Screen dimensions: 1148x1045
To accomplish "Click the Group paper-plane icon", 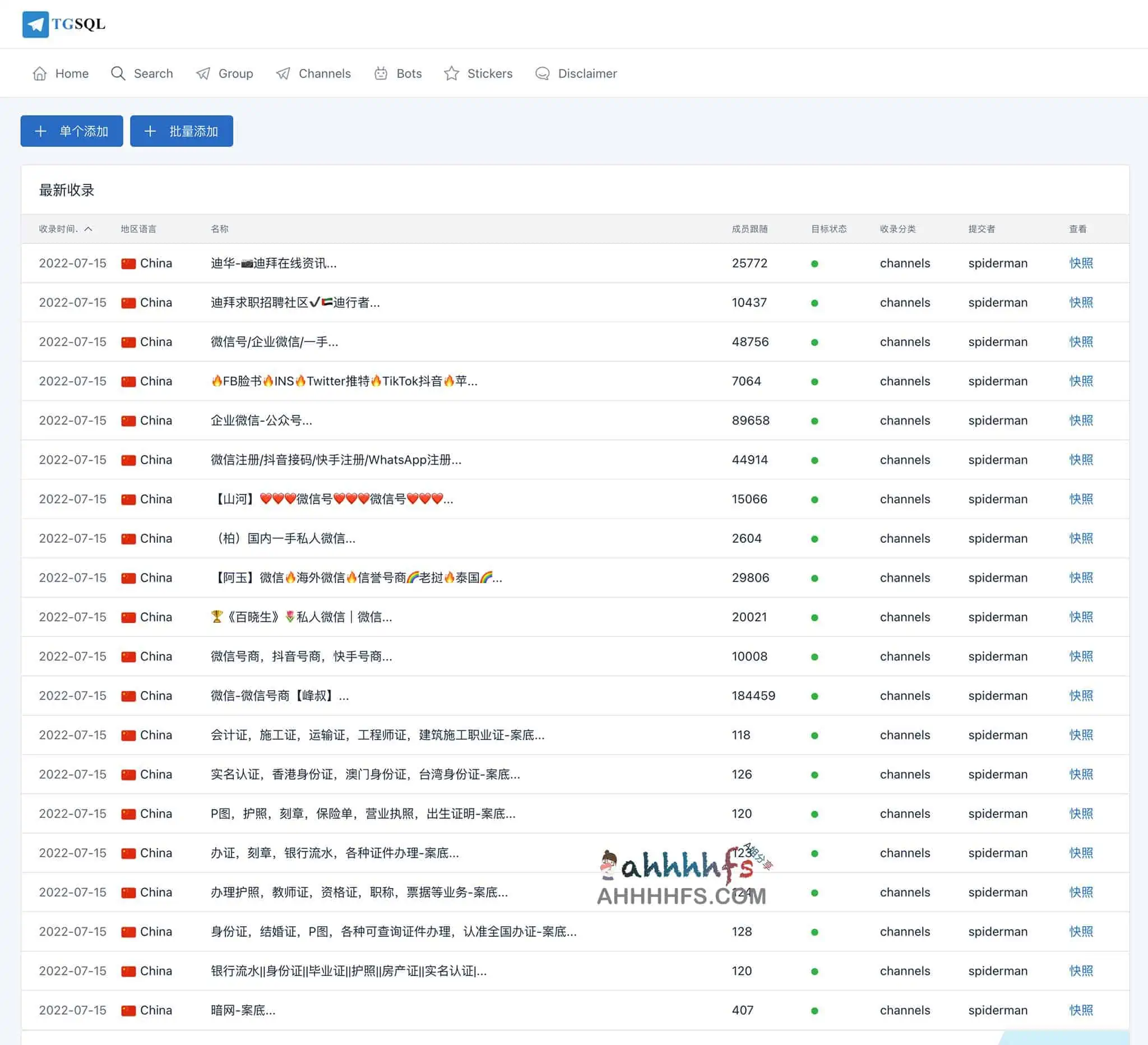I will click(204, 73).
